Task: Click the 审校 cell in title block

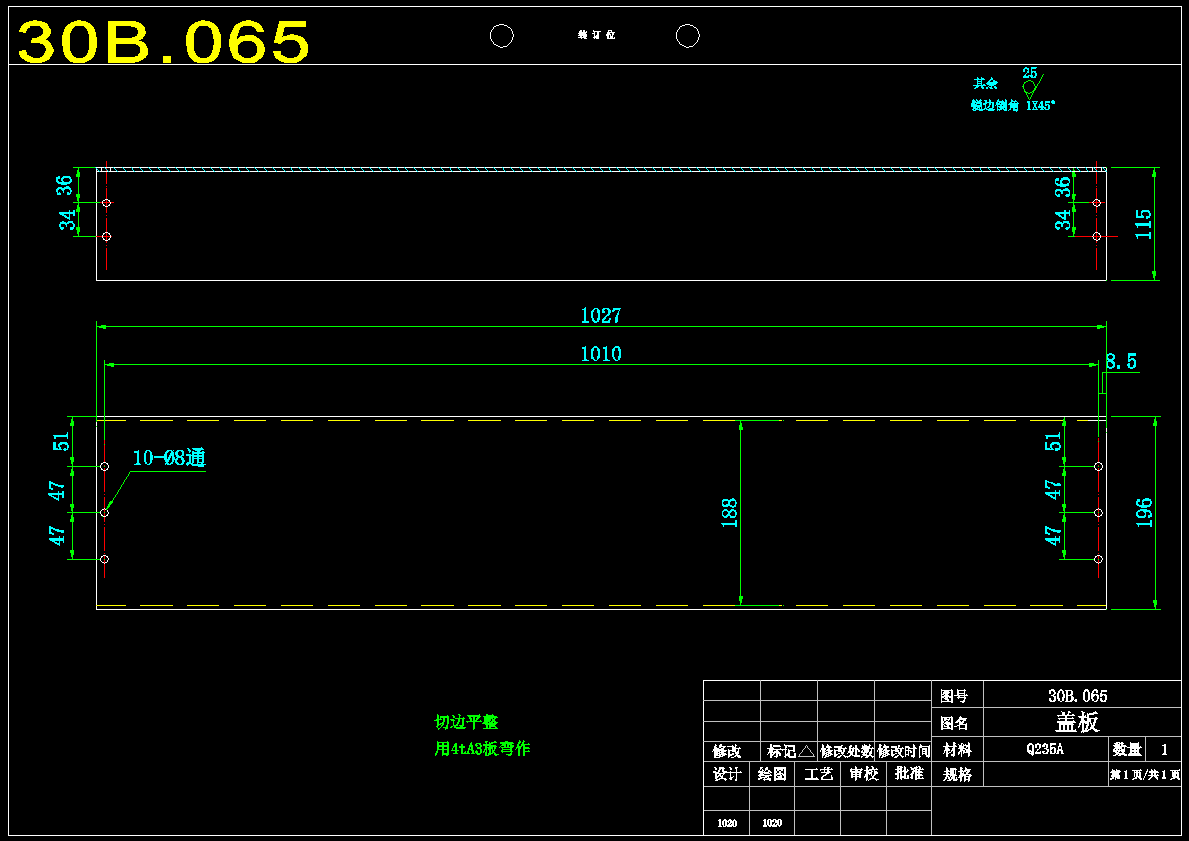Action: (x=863, y=774)
